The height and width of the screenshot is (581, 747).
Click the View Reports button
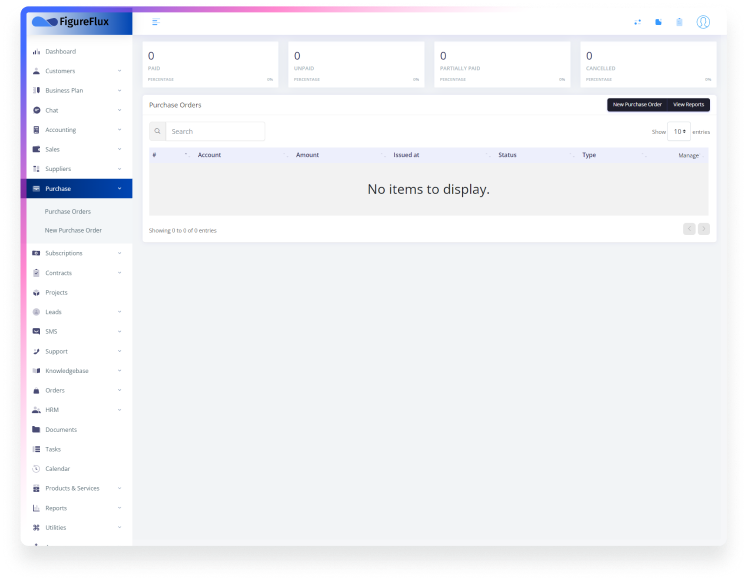coord(688,105)
